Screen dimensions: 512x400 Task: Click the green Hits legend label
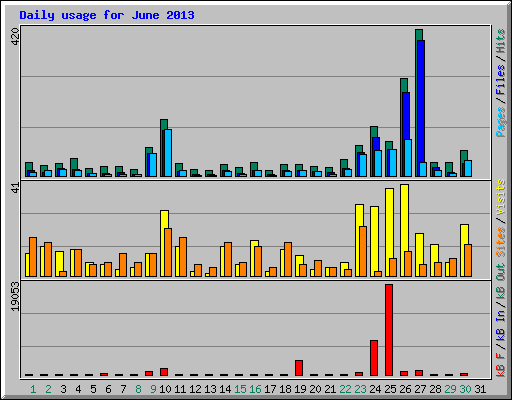[x=500, y=41]
